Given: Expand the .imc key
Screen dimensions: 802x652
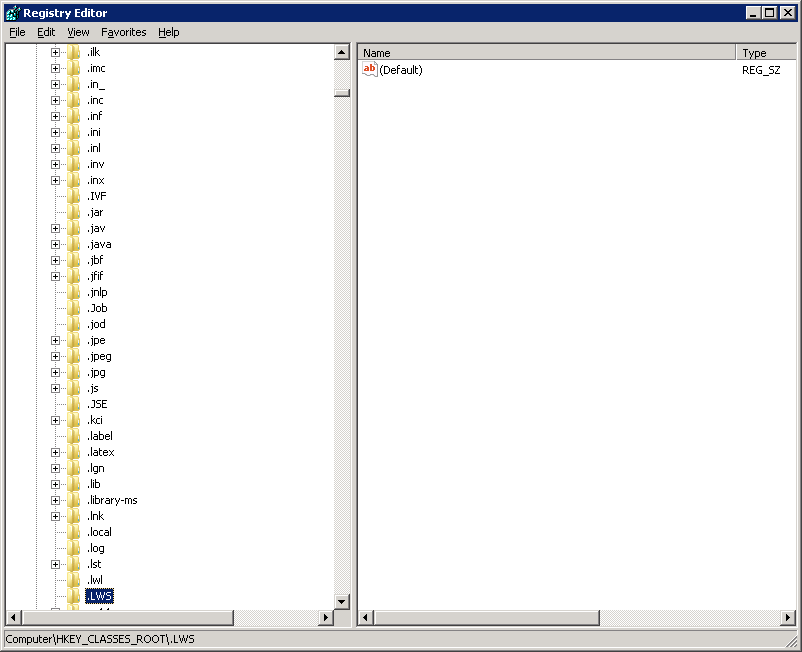Looking at the screenshot, I should [x=55, y=68].
